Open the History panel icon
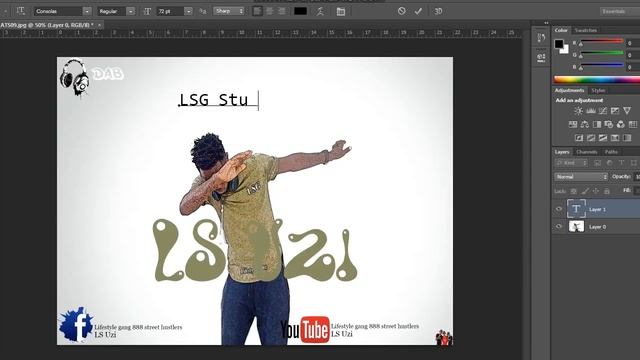The width and height of the screenshot is (640, 360). pyautogui.click(x=541, y=38)
